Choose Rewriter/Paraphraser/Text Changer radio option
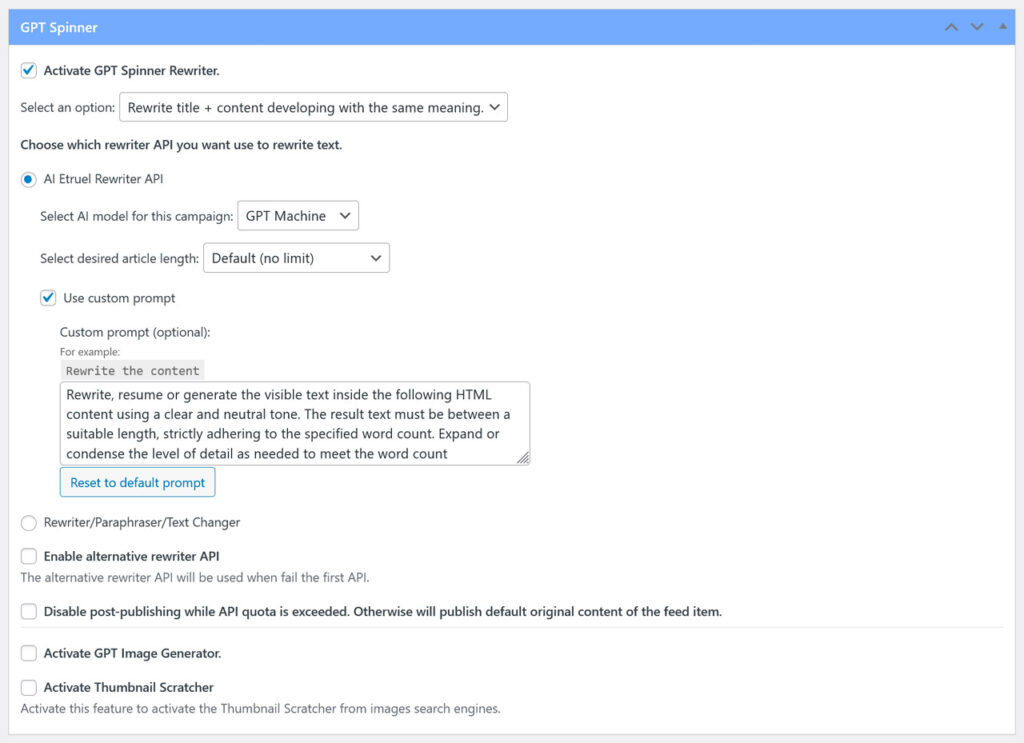The image size is (1024, 743). point(29,522)
